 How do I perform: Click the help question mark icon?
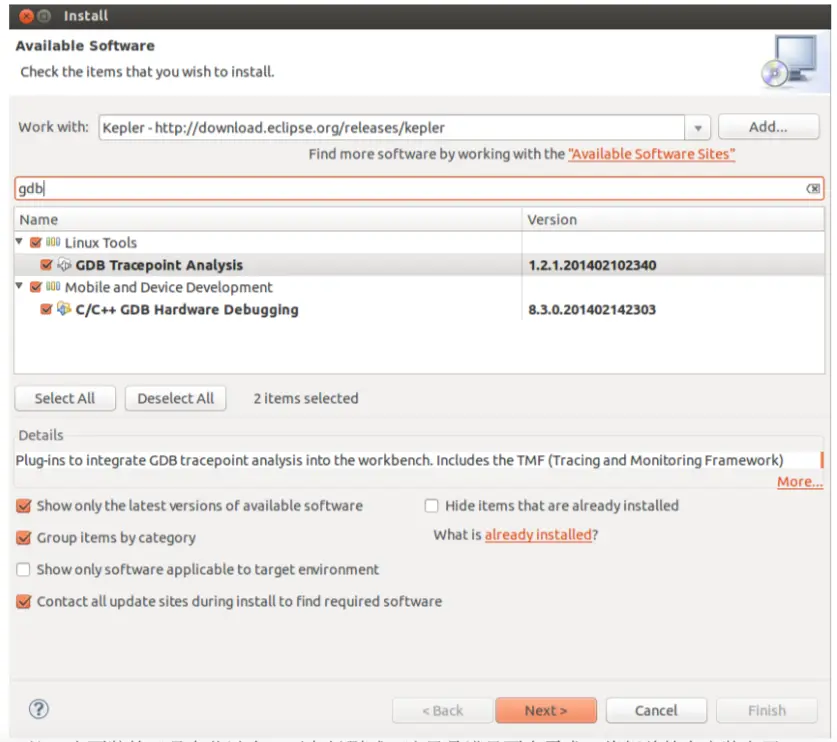38,709
